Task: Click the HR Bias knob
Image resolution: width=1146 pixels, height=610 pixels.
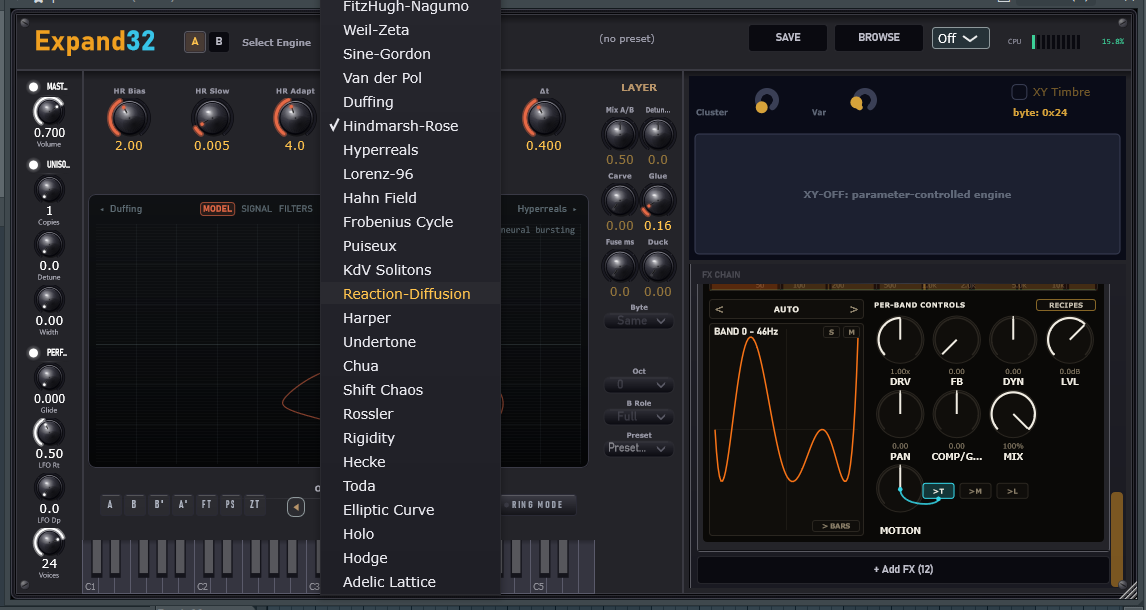Action: coord(129,118)
